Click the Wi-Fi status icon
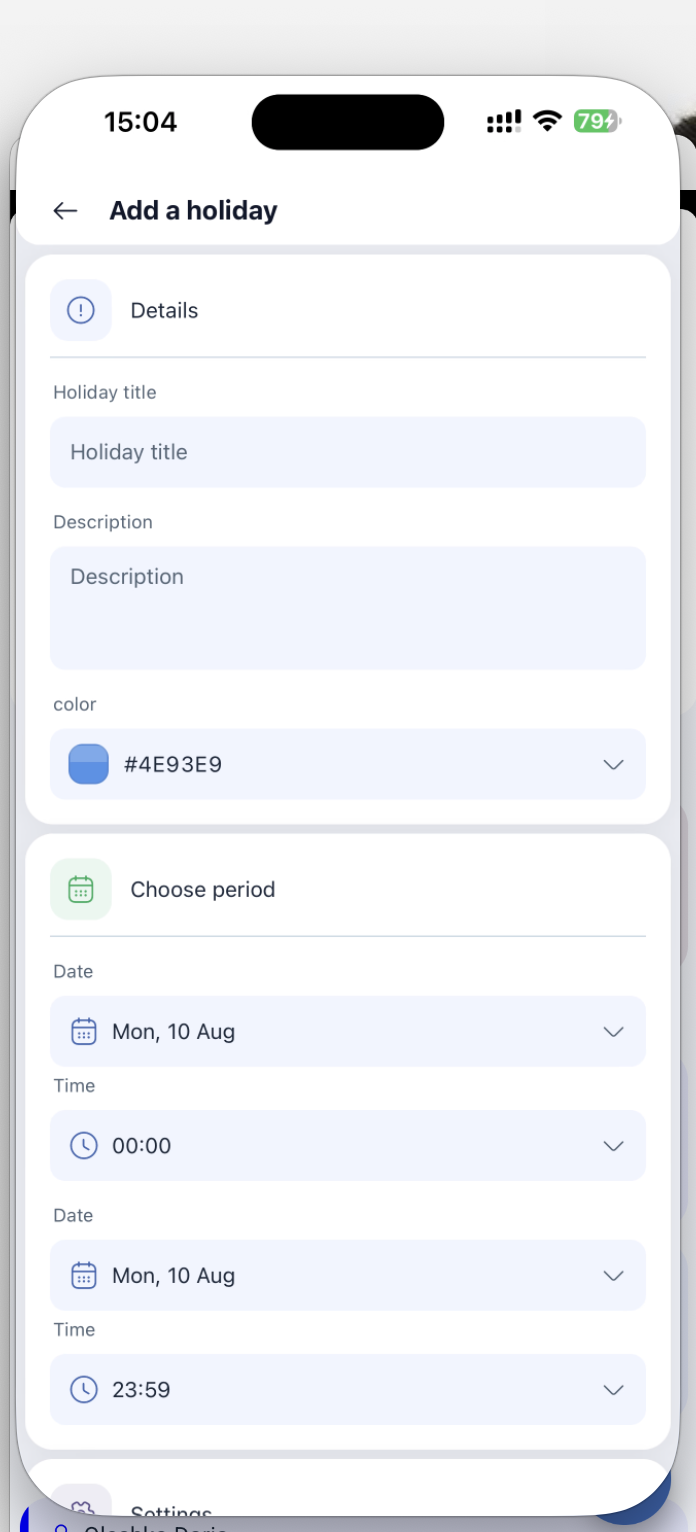Screen dimensions: 696x1532 (x=547, y=121)
